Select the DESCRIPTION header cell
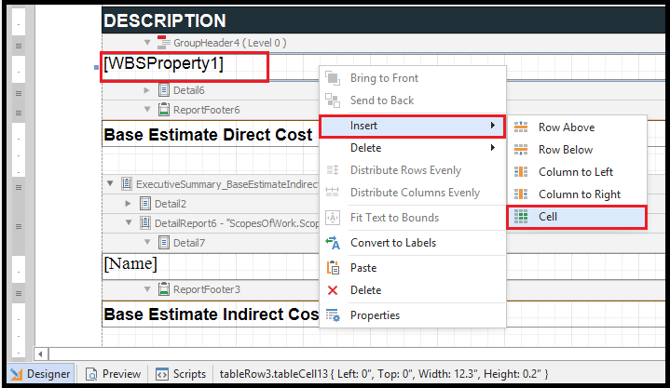 coord(383,20)
